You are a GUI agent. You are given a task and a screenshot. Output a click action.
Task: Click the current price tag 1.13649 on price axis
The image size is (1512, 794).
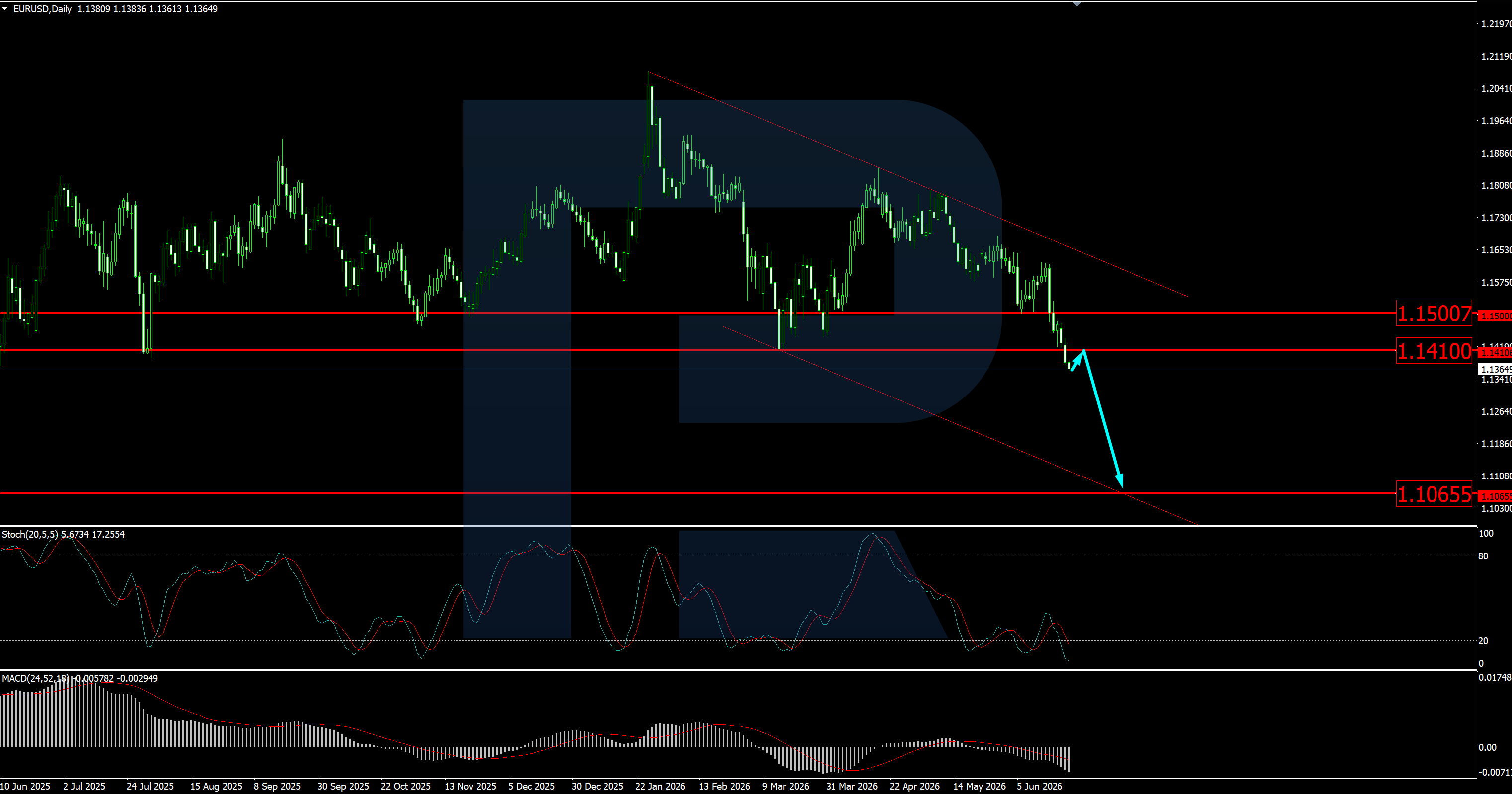(x=1495, y=369)
